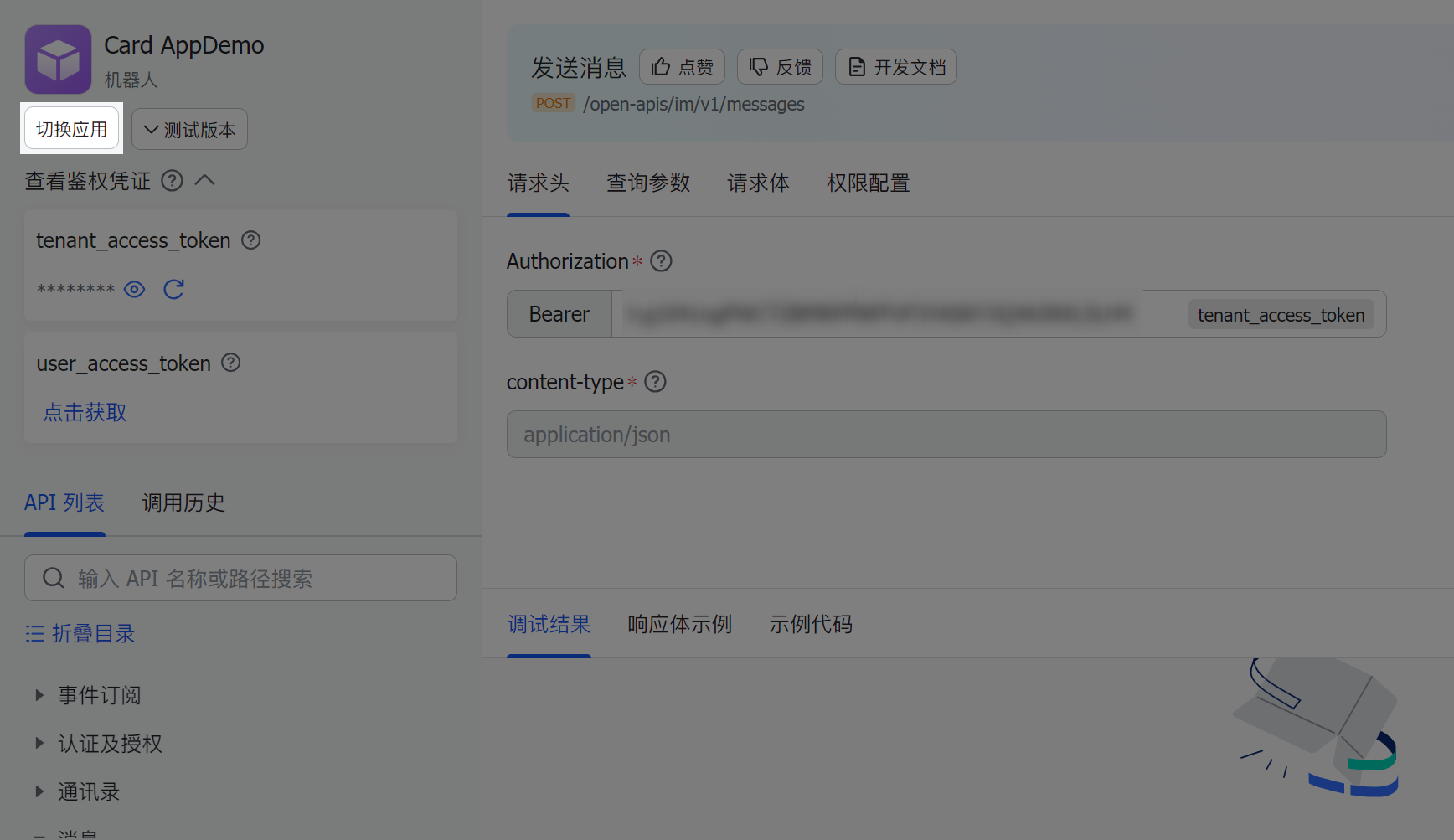Give a thumbs up with 点赞
This screenshot has width=1454, height=840.
[x=682, y=67]
